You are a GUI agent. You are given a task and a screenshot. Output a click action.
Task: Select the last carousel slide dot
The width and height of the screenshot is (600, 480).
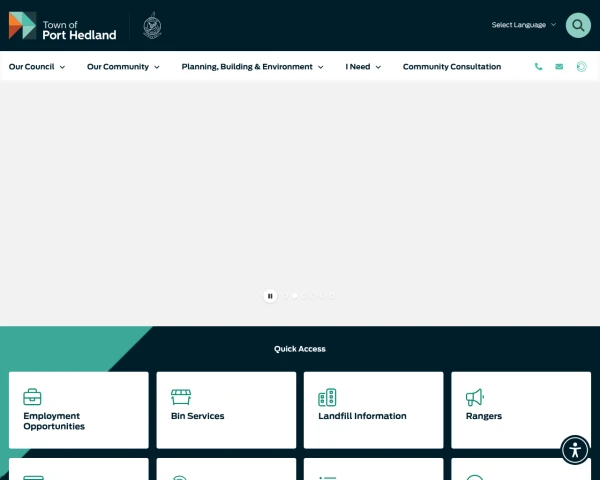tap(332, 296)
